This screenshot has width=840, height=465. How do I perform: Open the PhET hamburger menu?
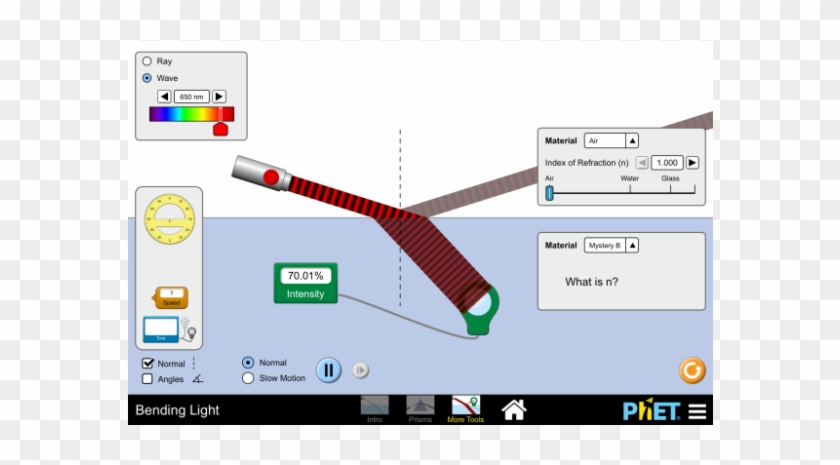coord(697,411)
